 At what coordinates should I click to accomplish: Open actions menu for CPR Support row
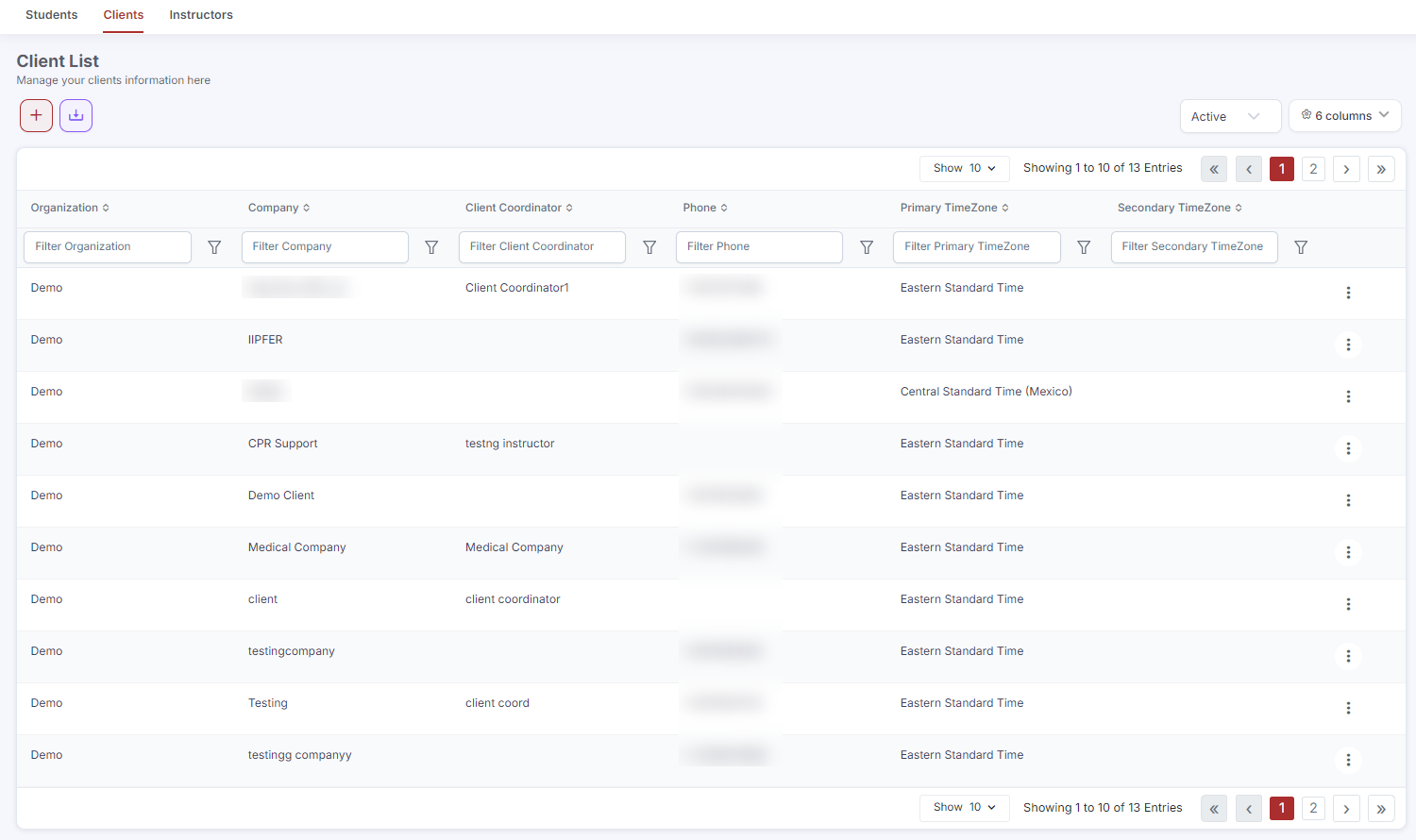point(1348,448)
